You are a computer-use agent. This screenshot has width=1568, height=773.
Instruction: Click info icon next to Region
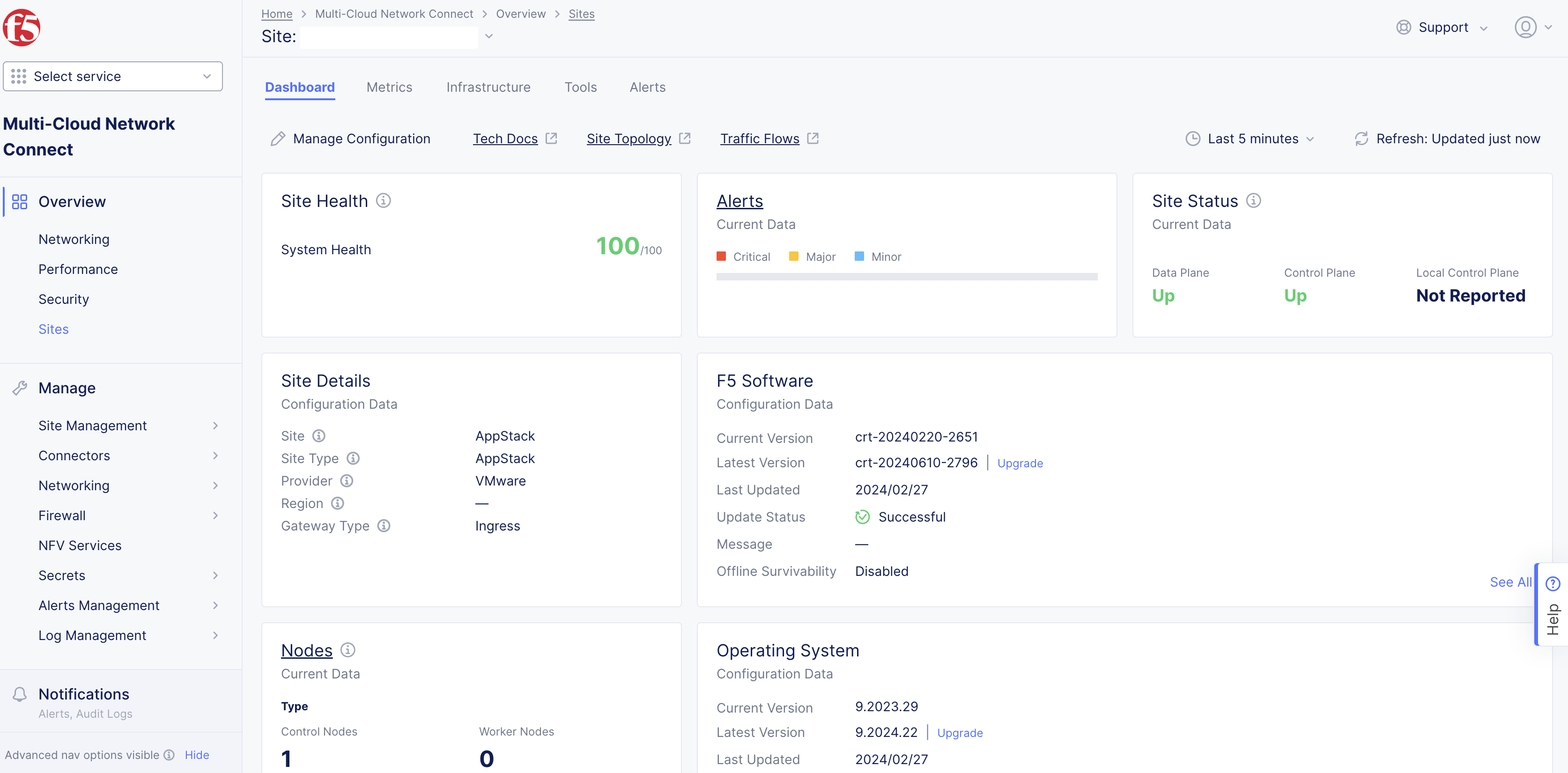pos(338,503)
